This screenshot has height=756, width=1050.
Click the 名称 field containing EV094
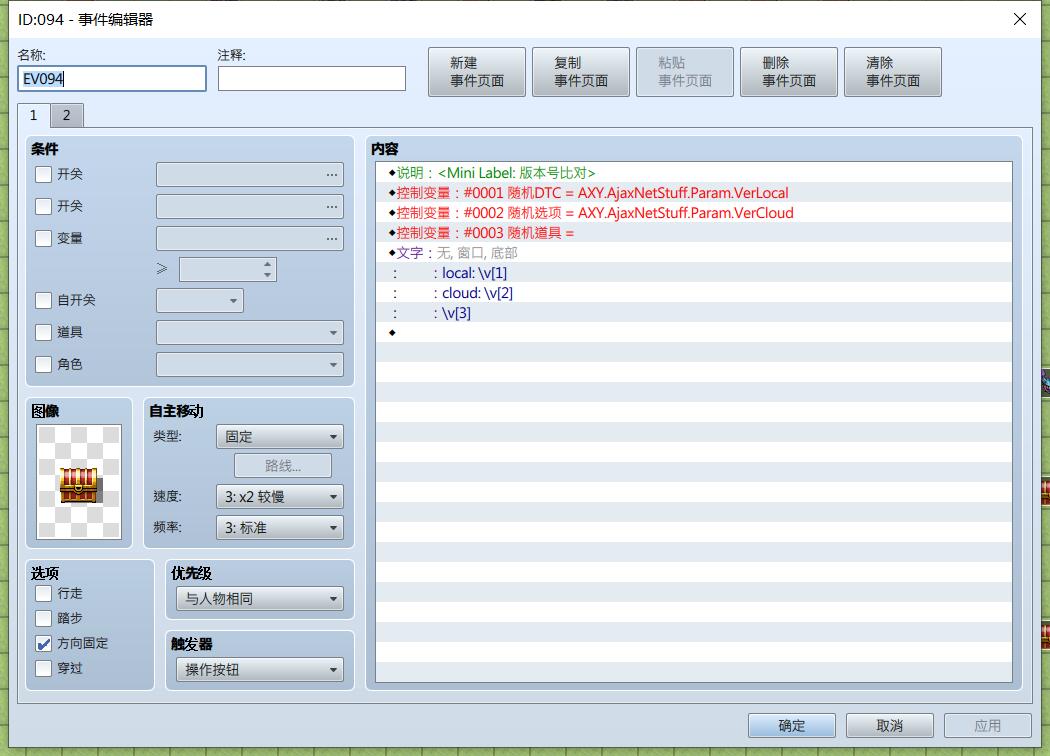112,78
